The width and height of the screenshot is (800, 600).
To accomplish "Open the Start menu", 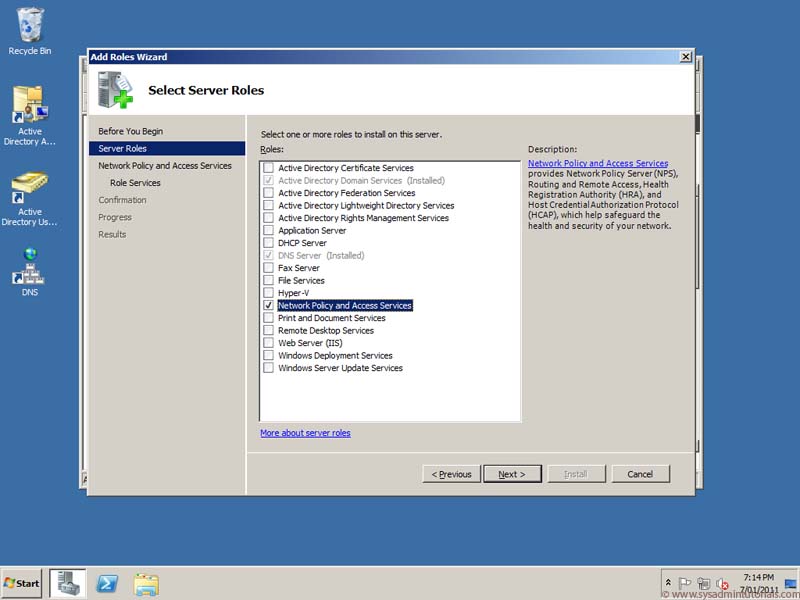I will point(21,583).
